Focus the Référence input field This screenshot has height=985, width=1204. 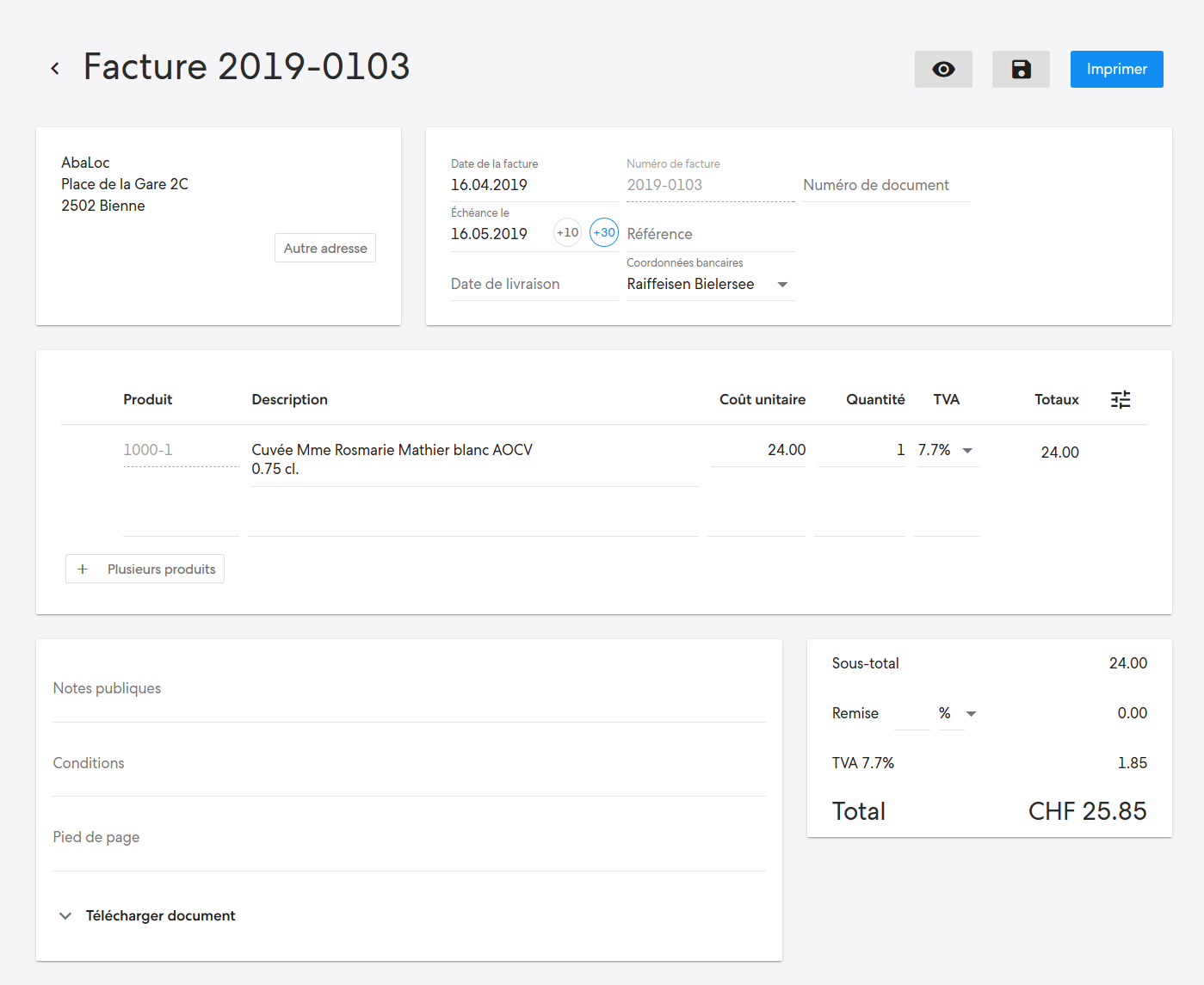coord(710,234)
